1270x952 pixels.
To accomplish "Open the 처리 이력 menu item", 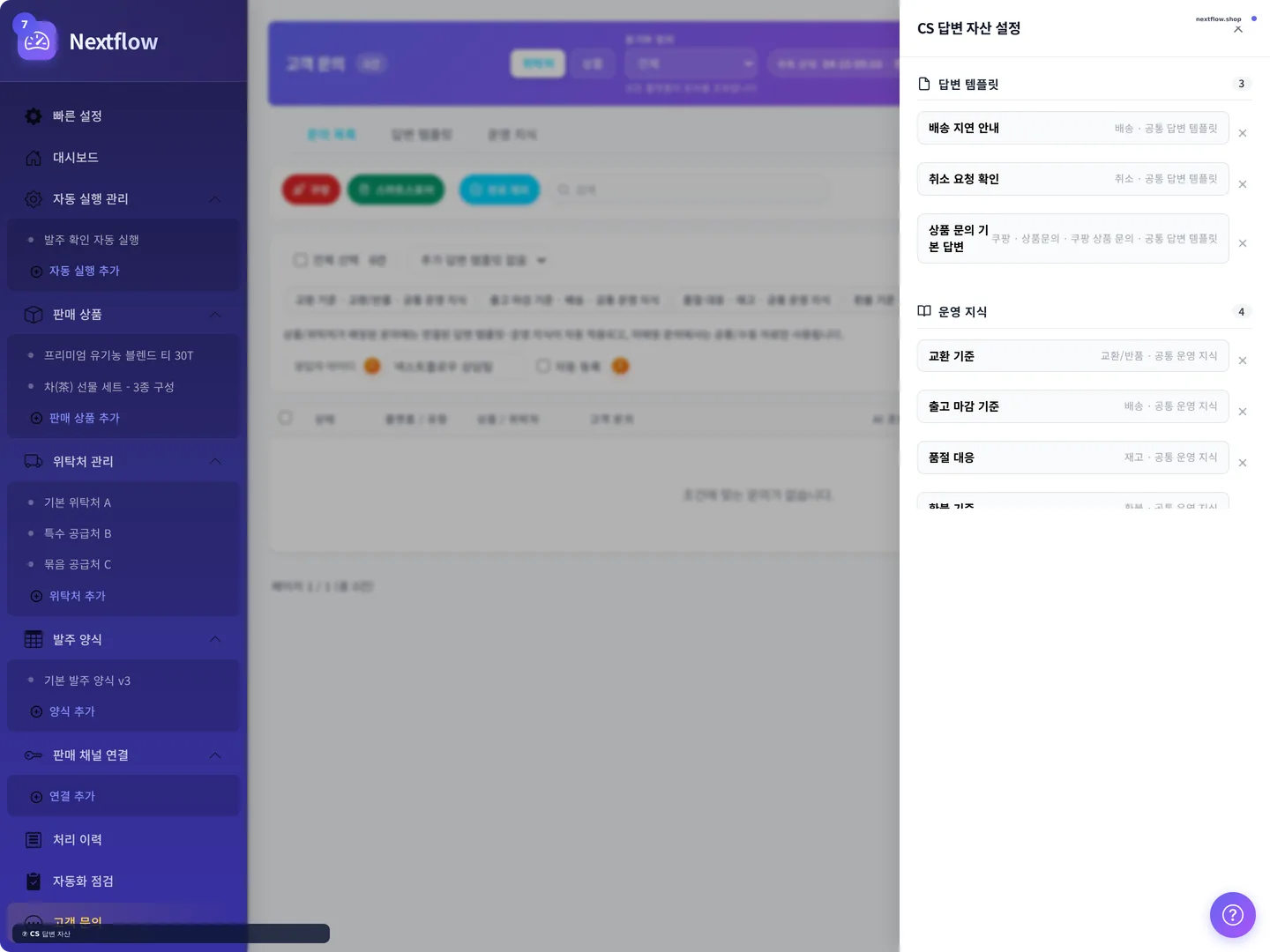I will pos(78,839).
